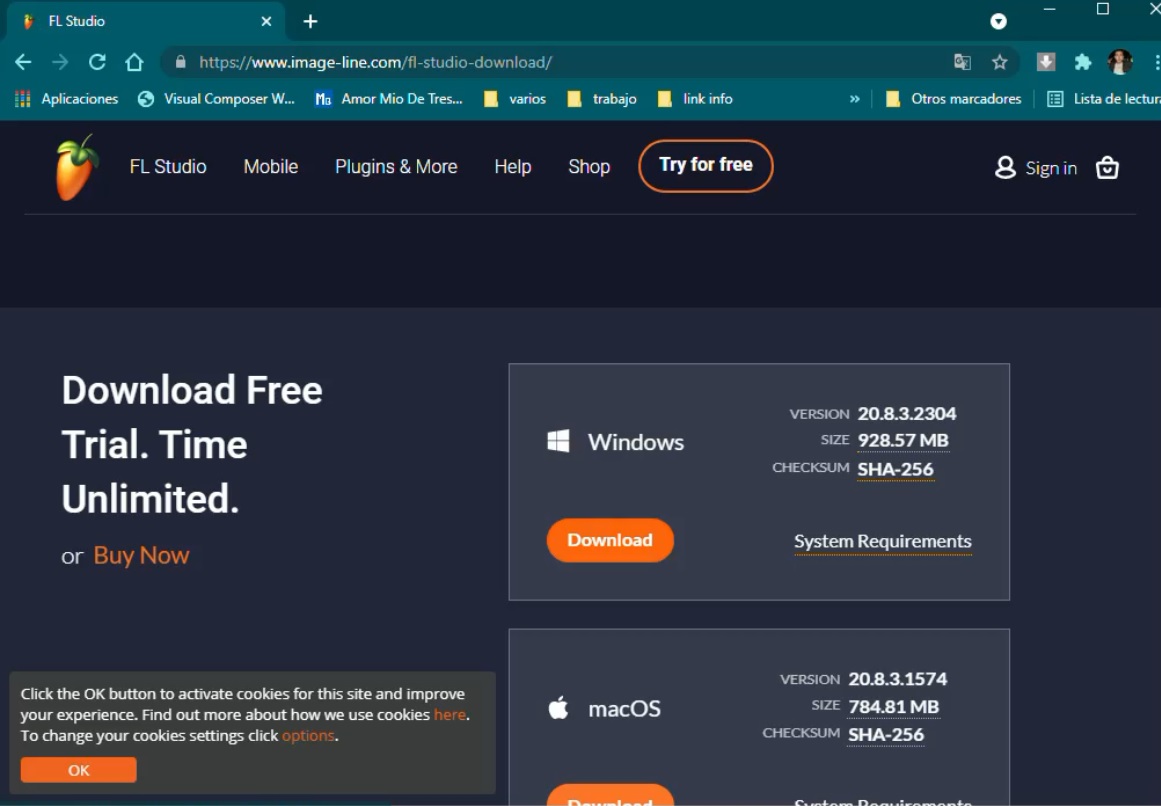The width and height of the screenshot is (1161, 806).
Task: Open new browser tab with plus
Action: click(310, 21)
